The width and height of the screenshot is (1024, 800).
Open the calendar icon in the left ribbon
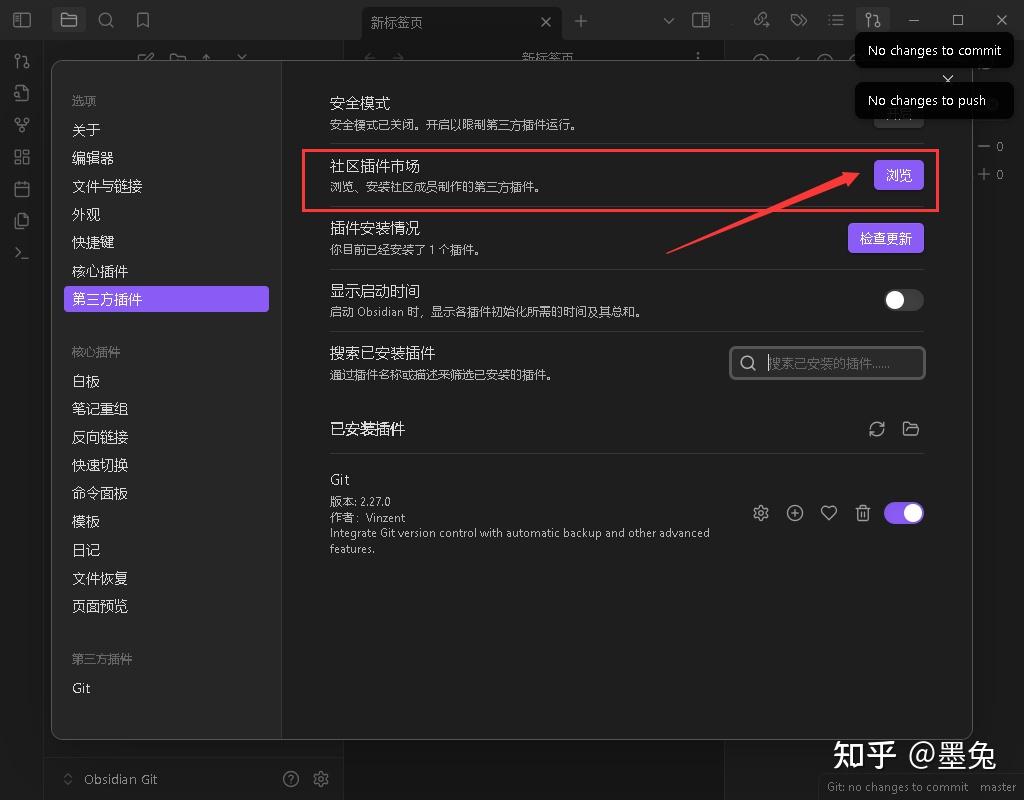point(21,188)
